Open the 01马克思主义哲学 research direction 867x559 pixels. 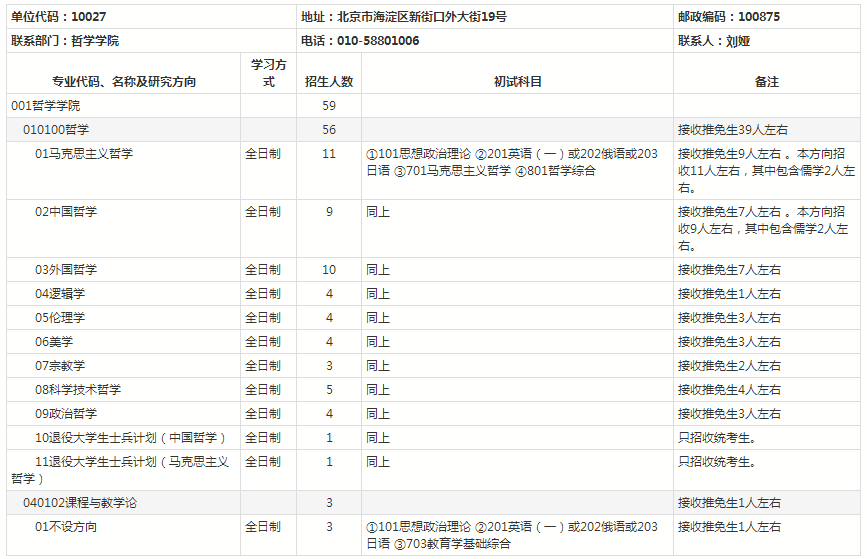coord(84,154)
